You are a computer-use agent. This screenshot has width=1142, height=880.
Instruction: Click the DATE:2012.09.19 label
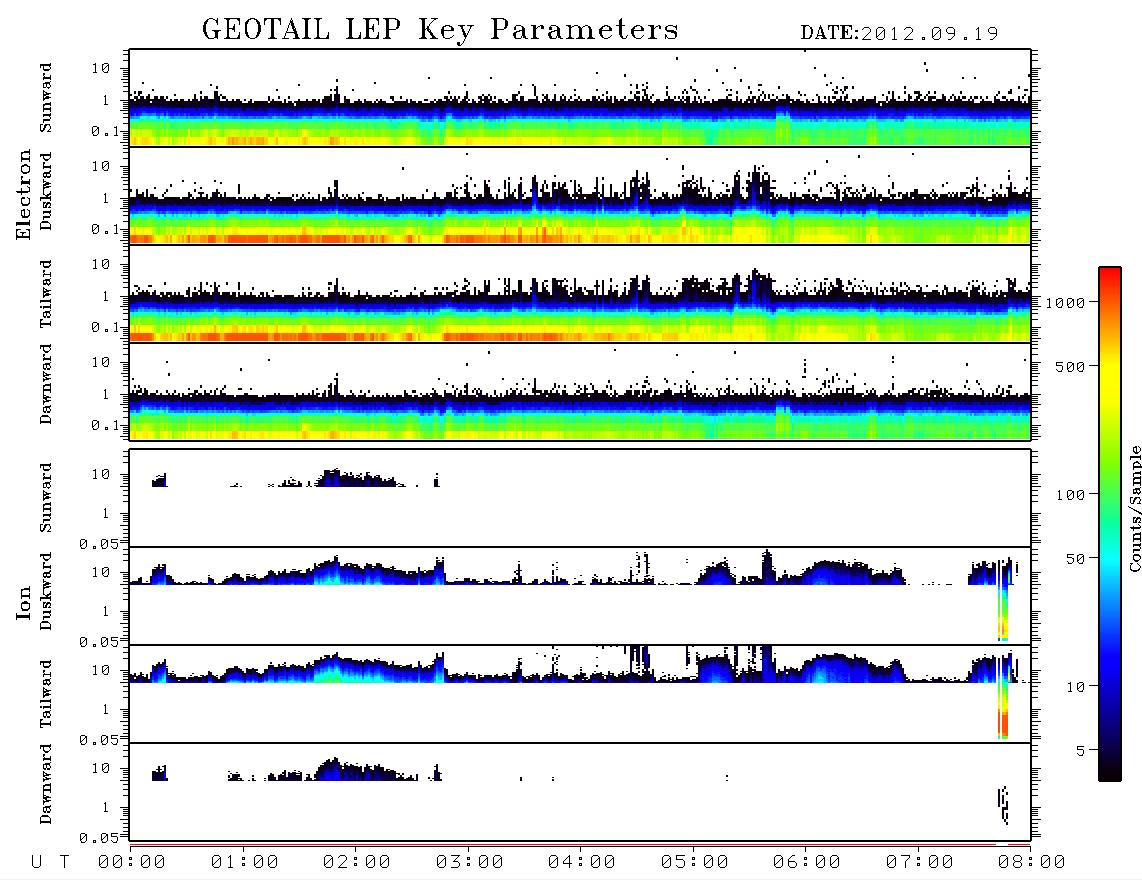tap(899, 34)
